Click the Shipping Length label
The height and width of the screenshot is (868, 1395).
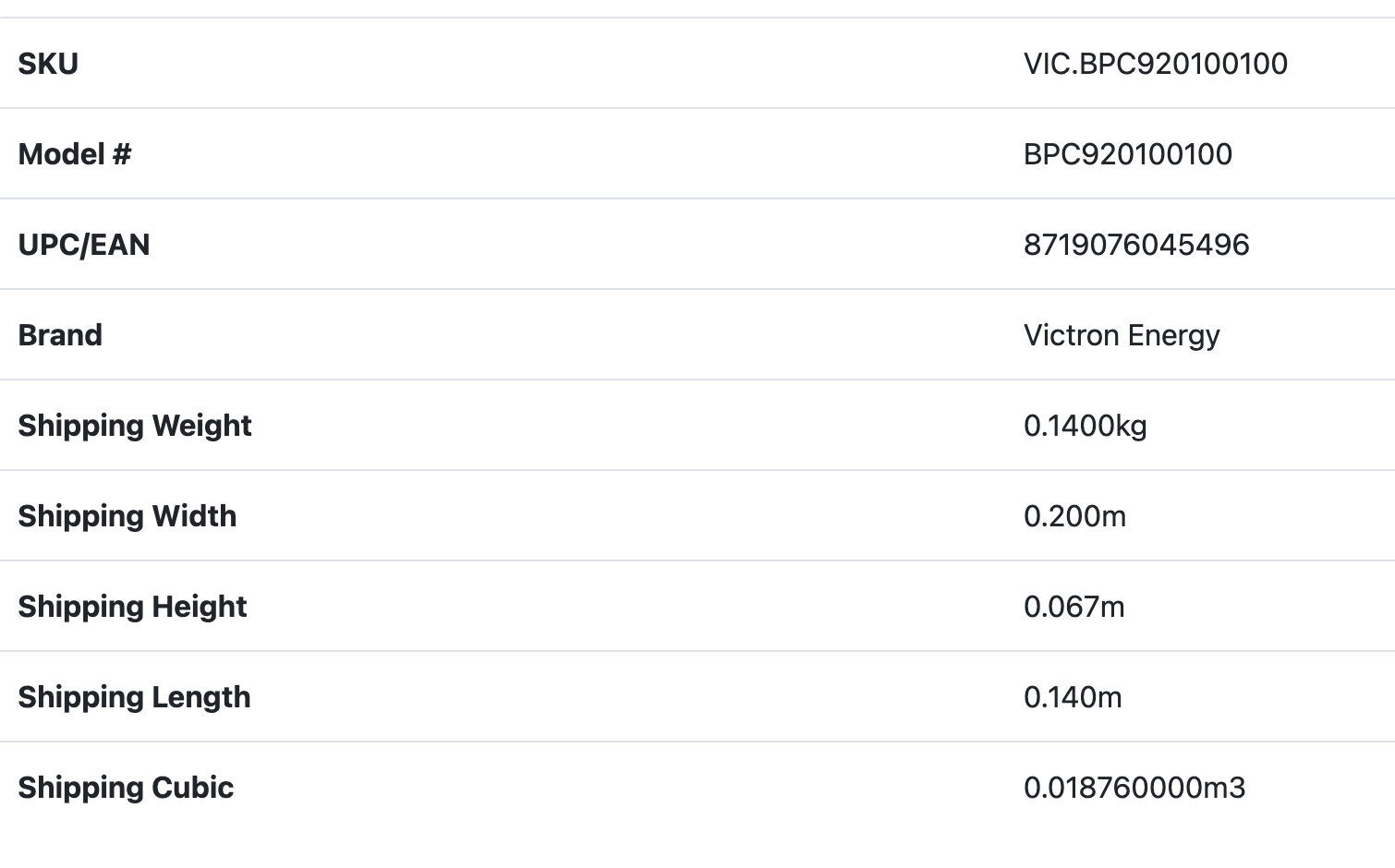[x=134, y=697]
